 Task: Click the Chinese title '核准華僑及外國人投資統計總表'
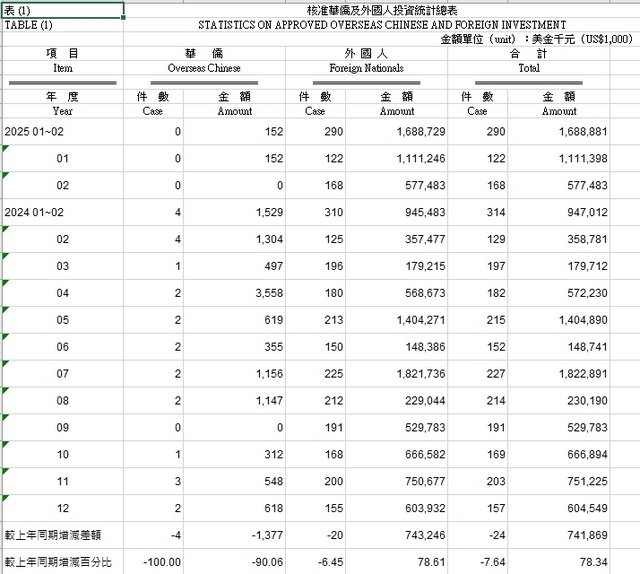tap(382, 10)
